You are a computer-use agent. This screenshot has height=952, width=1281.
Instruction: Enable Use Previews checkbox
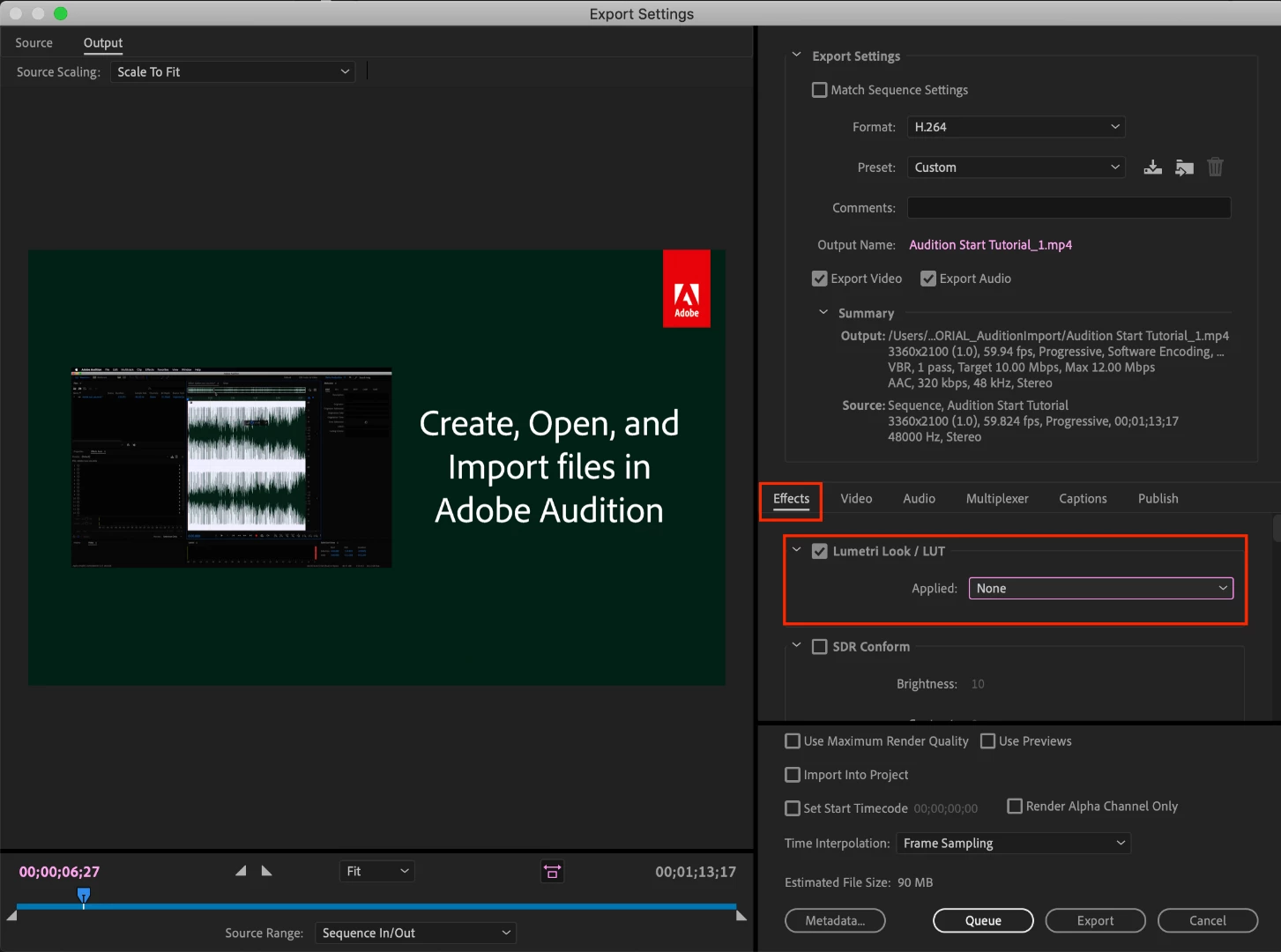tap(988, 741)
